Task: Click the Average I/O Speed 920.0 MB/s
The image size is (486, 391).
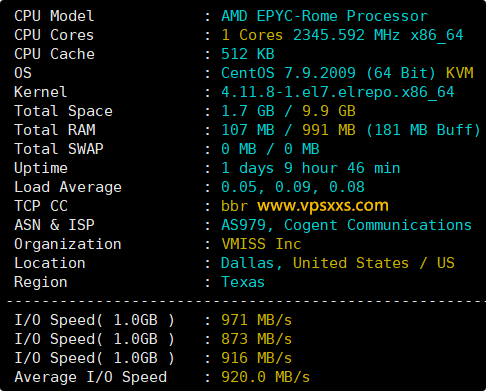Action: click(x=265, y=377)
